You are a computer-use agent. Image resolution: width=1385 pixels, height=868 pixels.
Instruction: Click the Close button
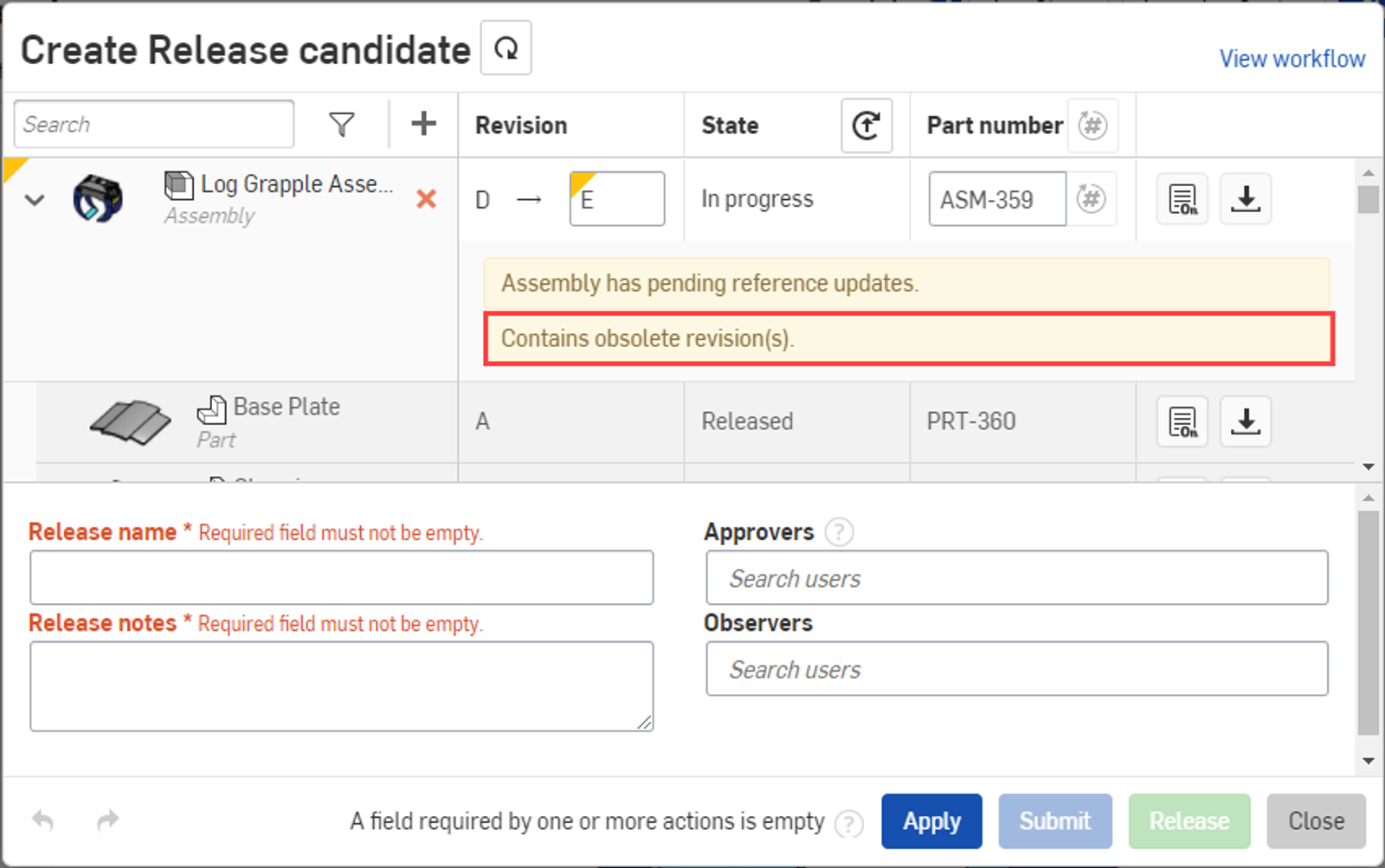click(1316, 820)
